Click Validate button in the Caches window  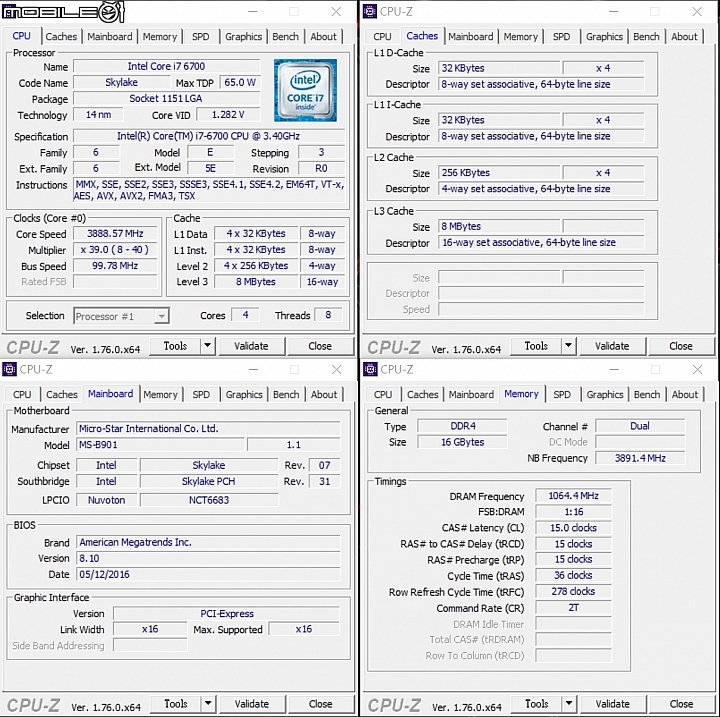coord(613,346)
